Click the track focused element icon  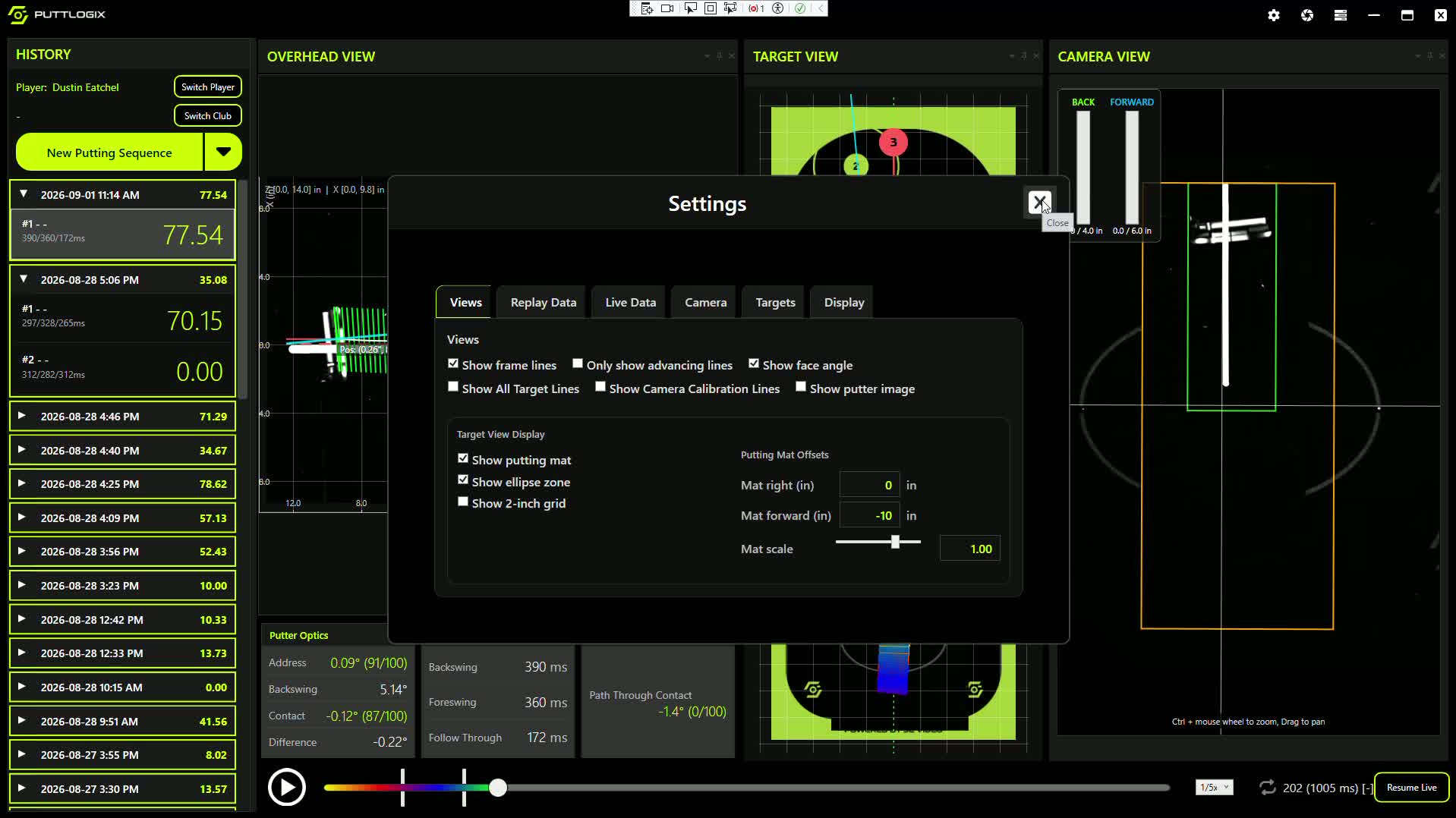(730, 8)
